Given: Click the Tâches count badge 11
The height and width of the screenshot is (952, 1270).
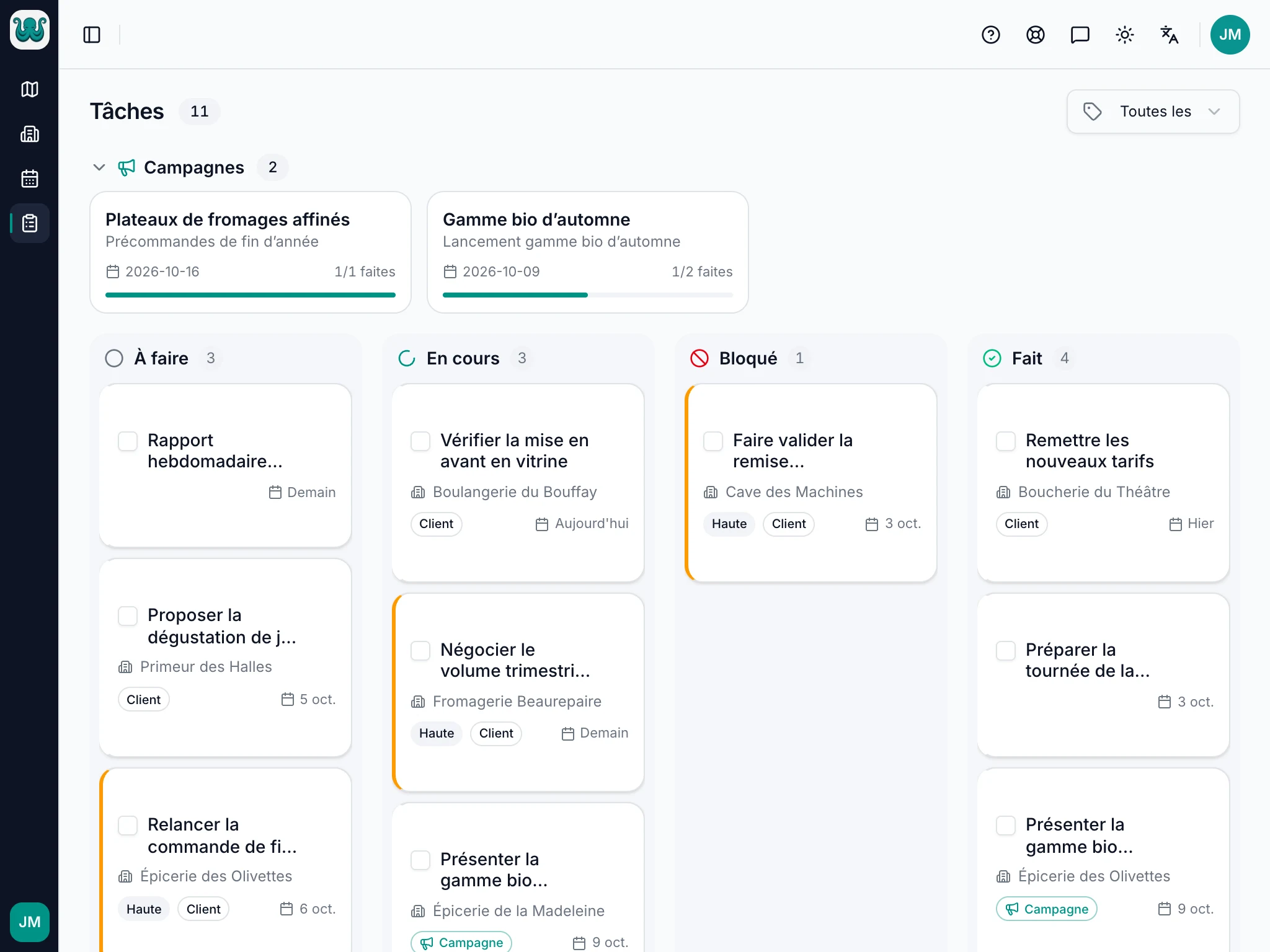Looking at the screenshot, I should pyautogui.click(x=200, y=112).
